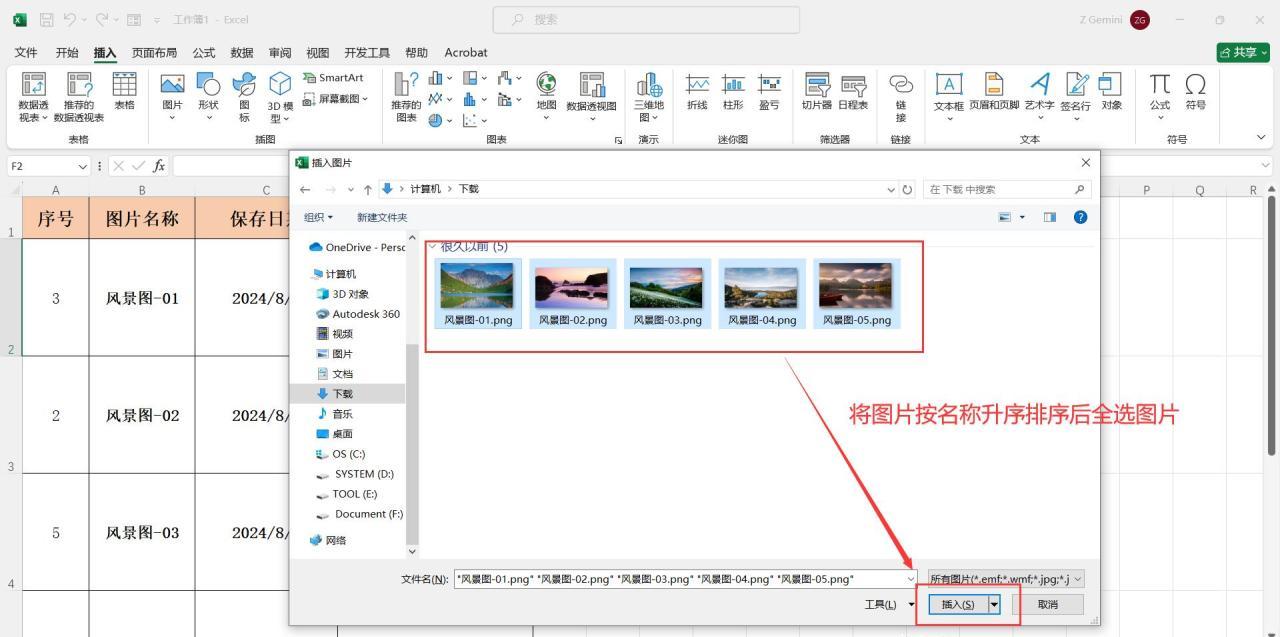Open dialog help question mark icon
Screen dimensions: 1280x637
point(1080,217)
